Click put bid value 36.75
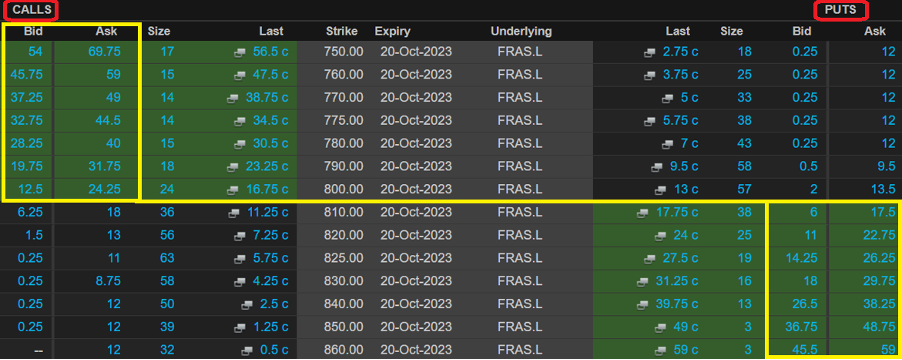The width and height of the screenshot is (902, 360). 802,328
